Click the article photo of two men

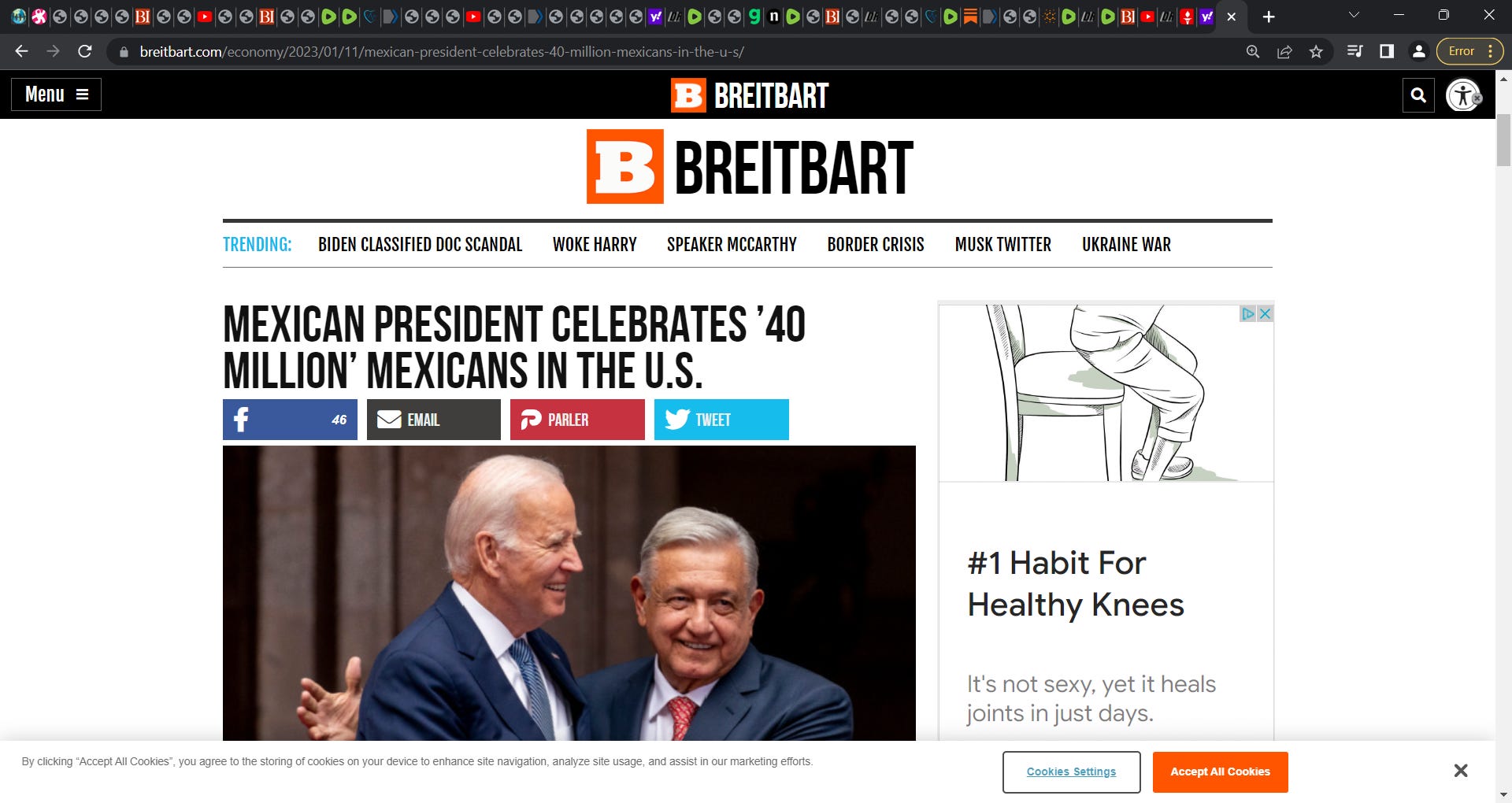(569, 593)
